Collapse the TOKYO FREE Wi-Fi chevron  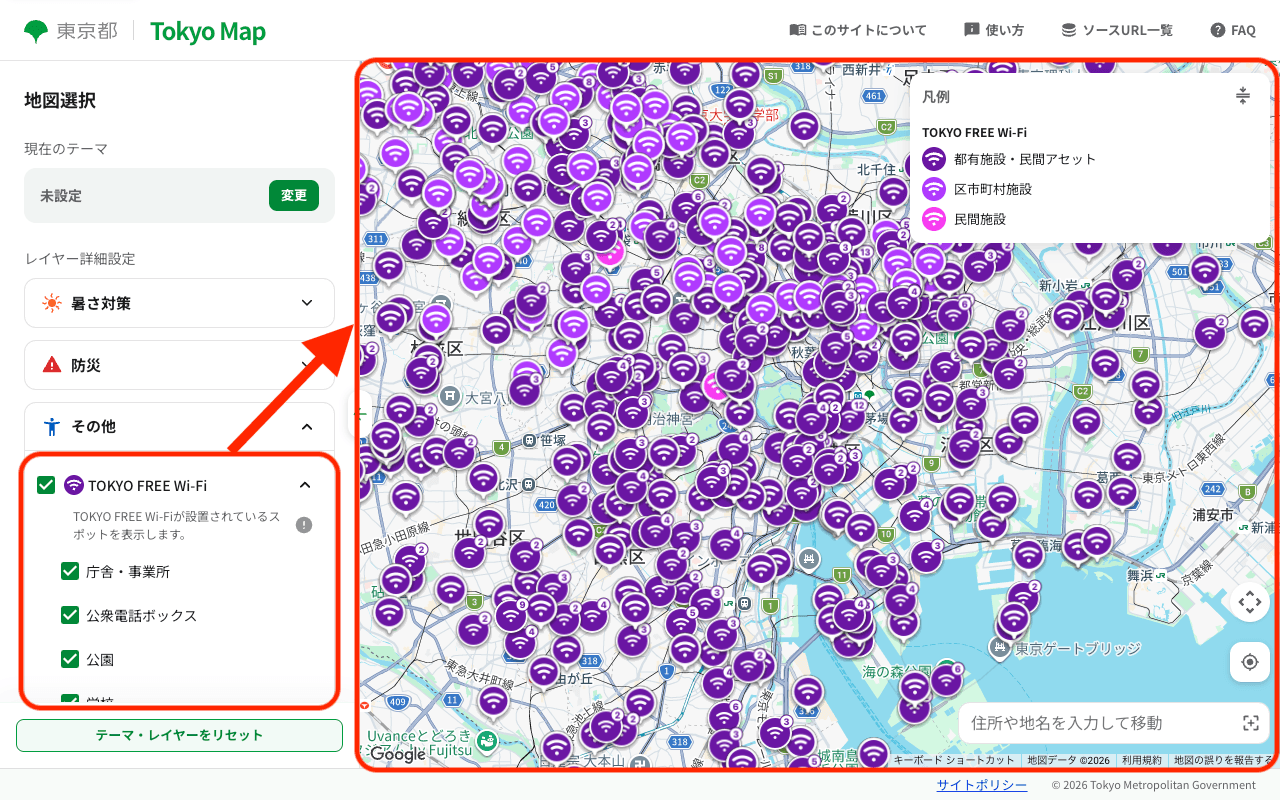[305, 485]
